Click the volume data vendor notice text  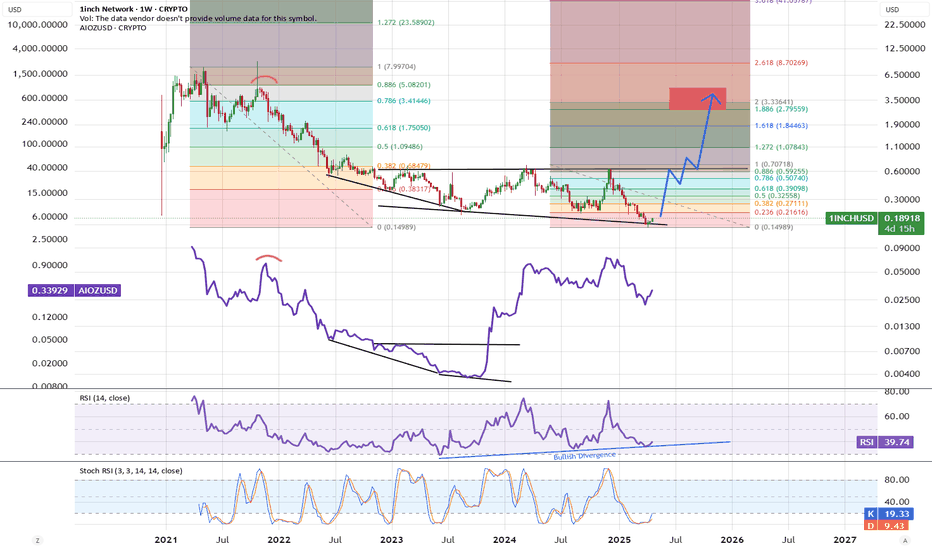coord(198,18)
